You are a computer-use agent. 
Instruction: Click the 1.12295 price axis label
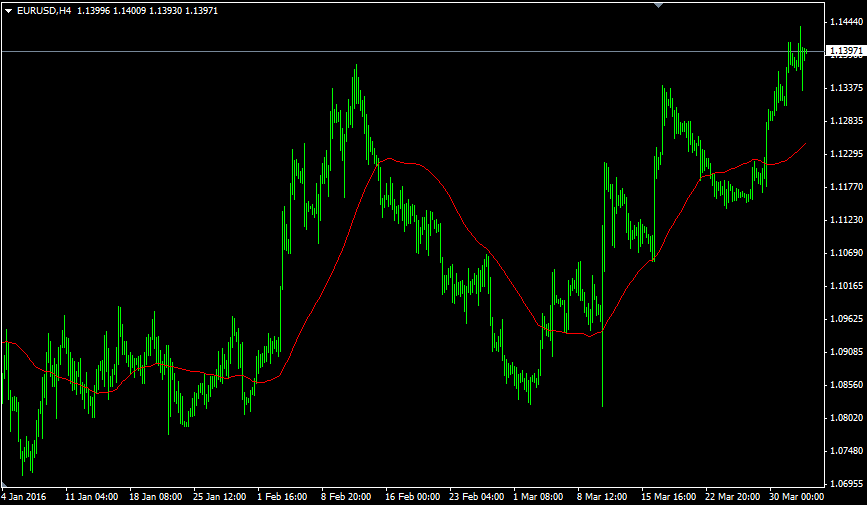pos(846,154)
